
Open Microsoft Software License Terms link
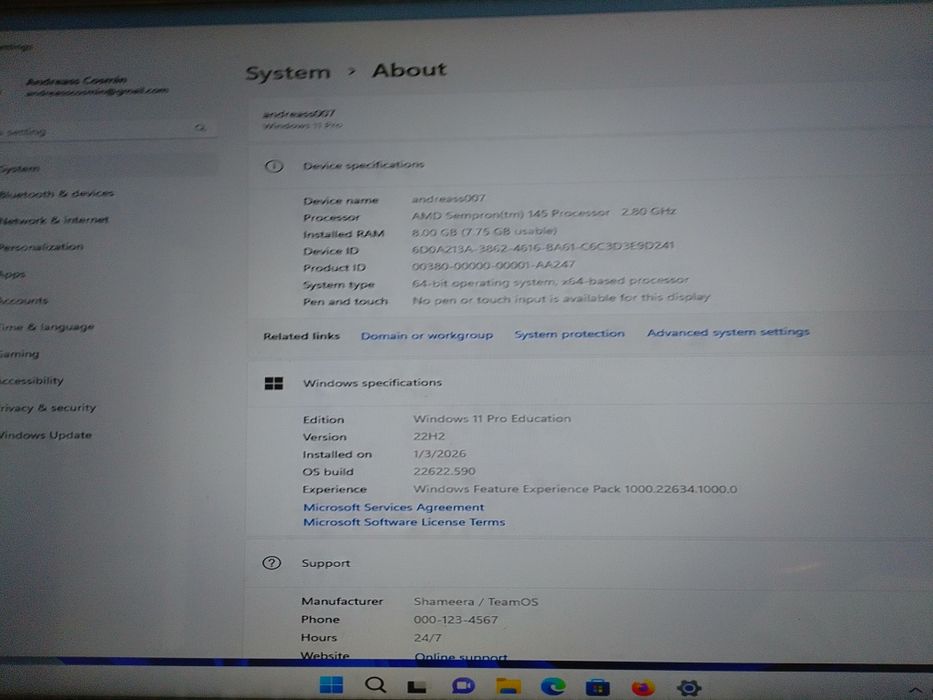pyautogui.click(x=404, y=522)
